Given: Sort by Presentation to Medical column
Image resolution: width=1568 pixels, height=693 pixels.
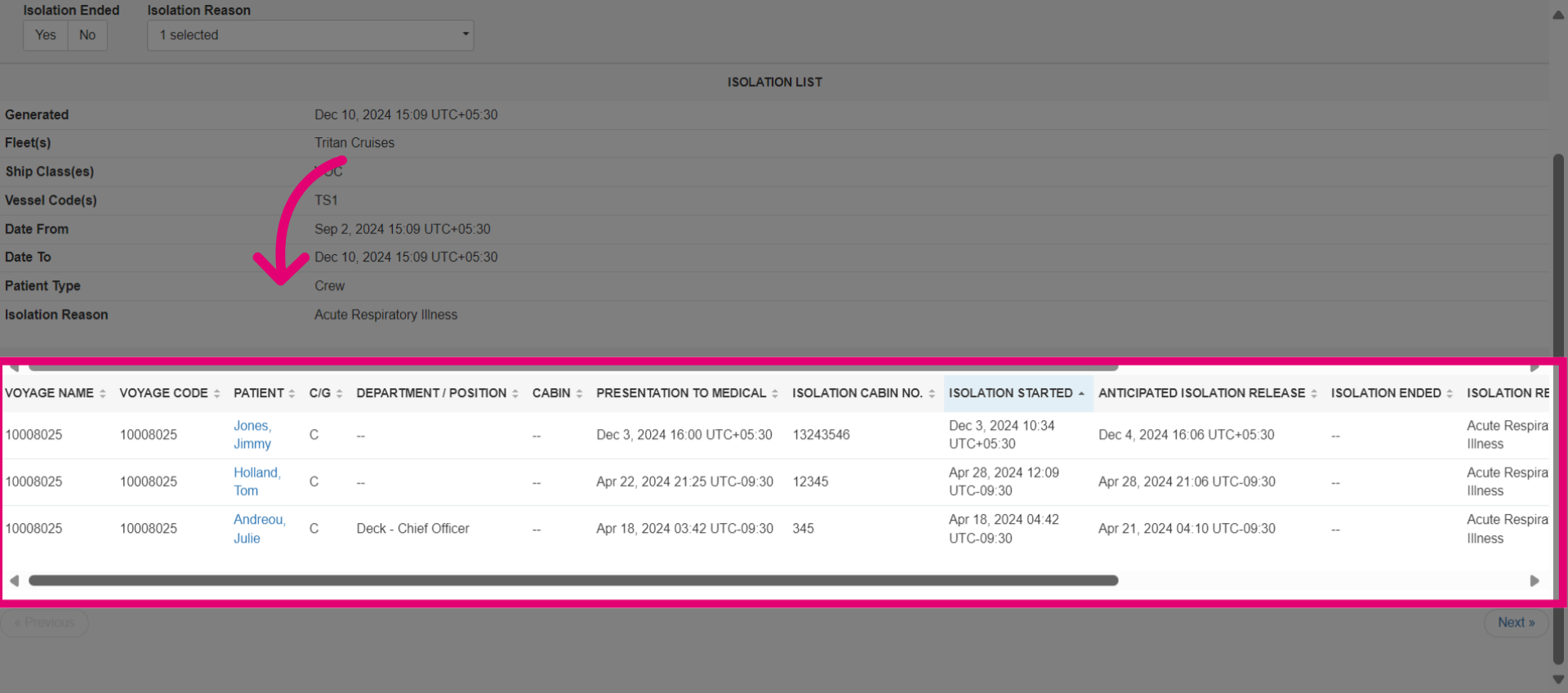Looking at the screenshot, I should [687, 393].
